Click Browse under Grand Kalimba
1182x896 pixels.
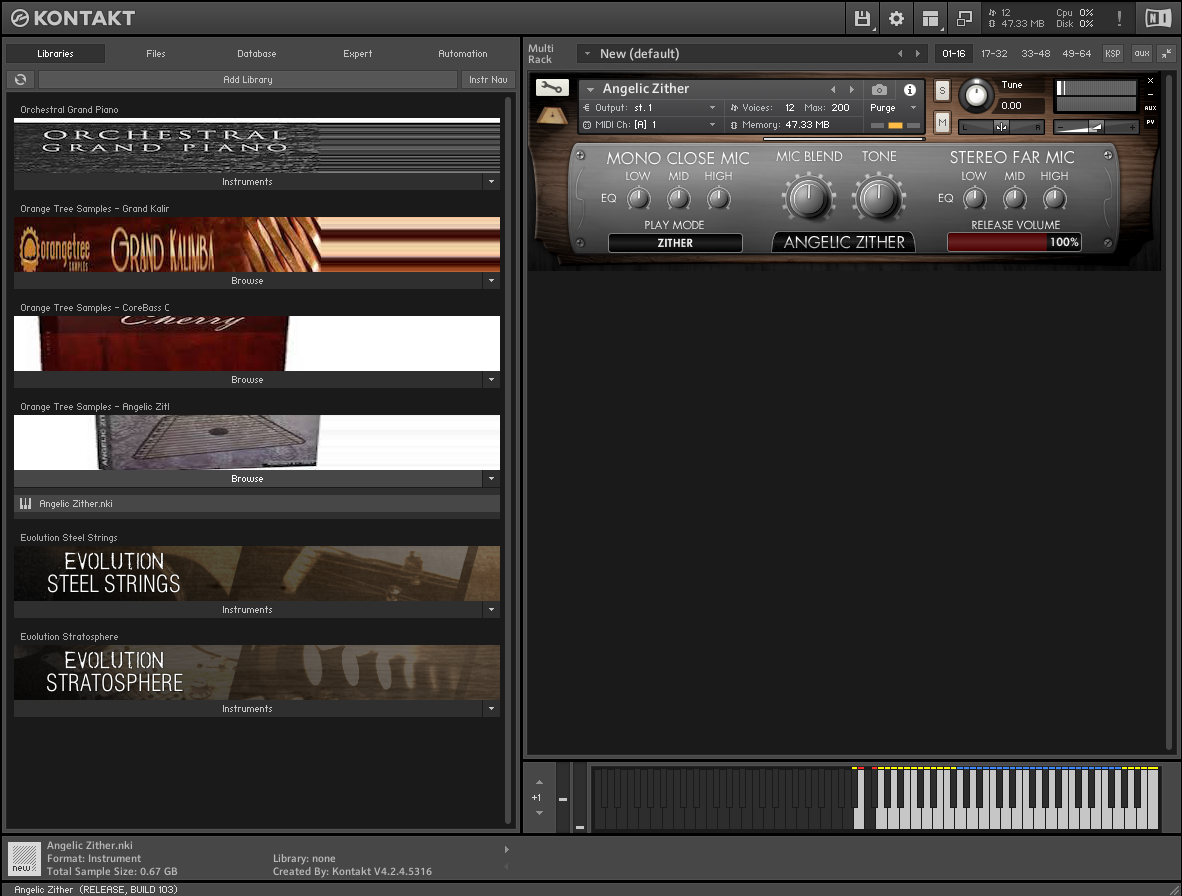click(247, 280)
